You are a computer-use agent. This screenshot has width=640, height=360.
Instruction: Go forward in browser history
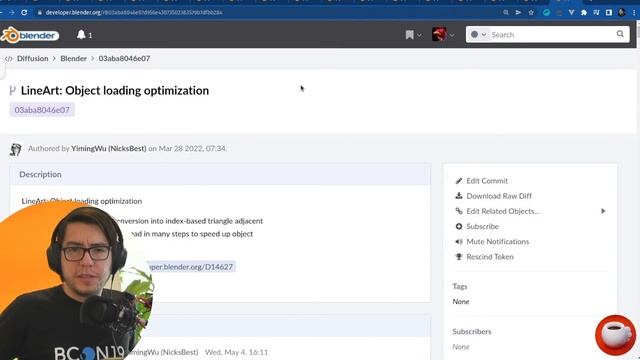point(11,13)
